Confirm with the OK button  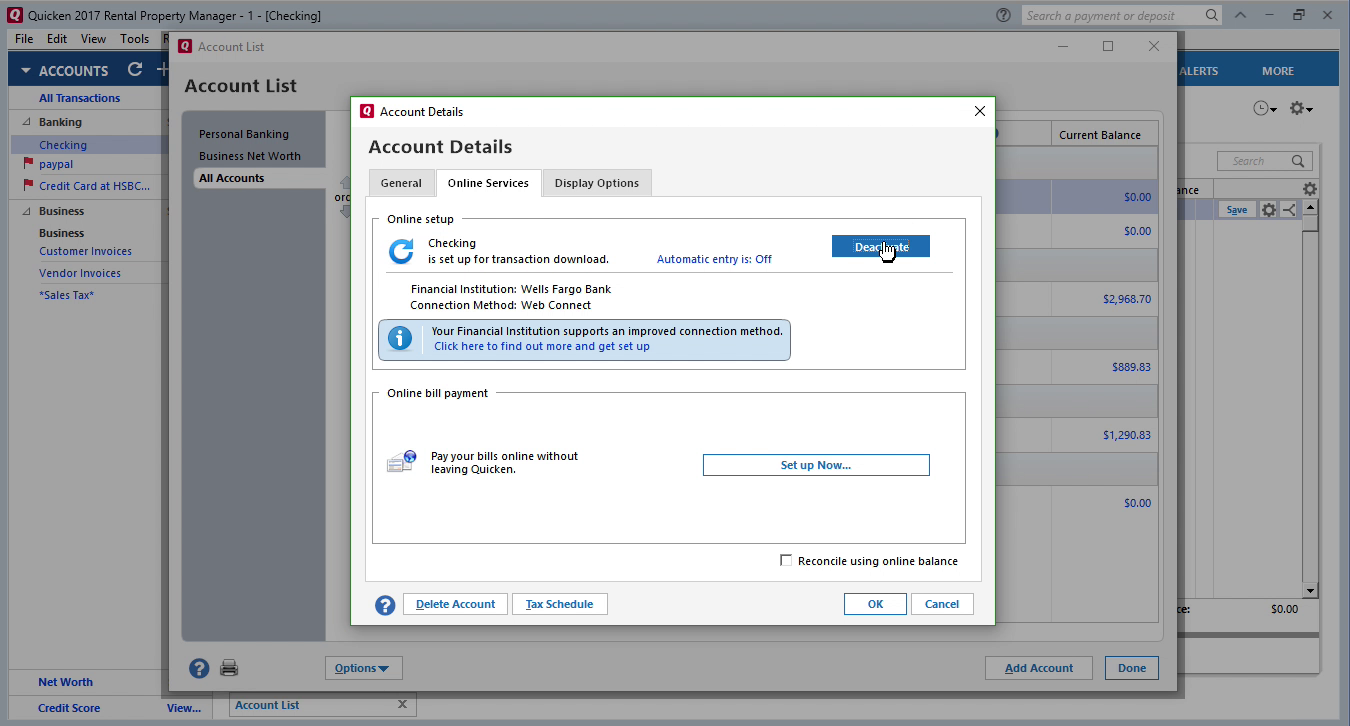(875, 604)
